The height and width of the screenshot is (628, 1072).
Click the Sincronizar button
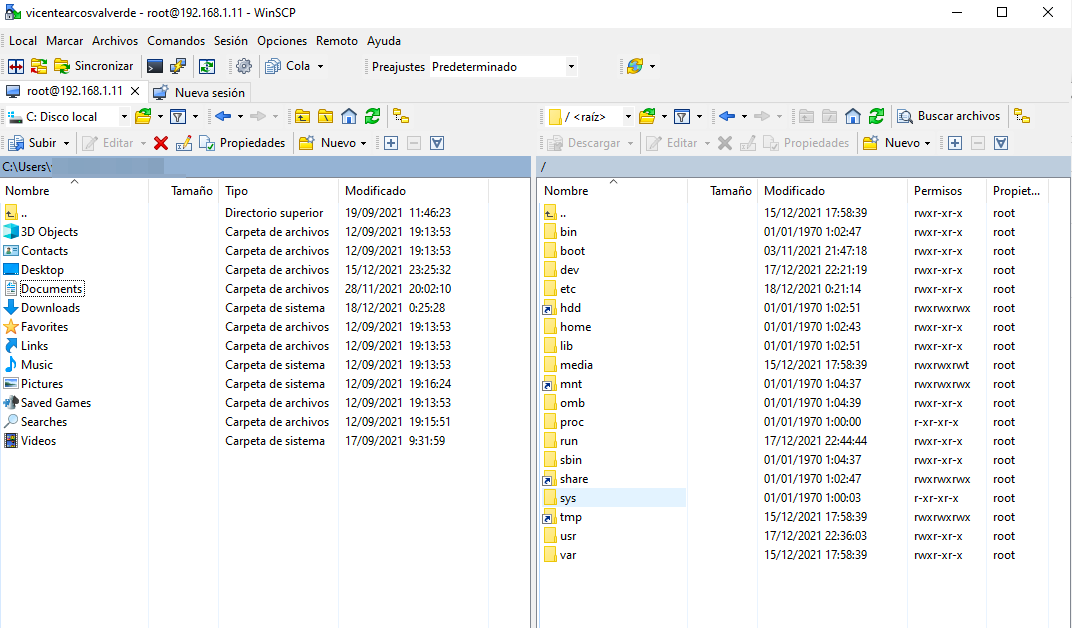click(x=93, y=66)
